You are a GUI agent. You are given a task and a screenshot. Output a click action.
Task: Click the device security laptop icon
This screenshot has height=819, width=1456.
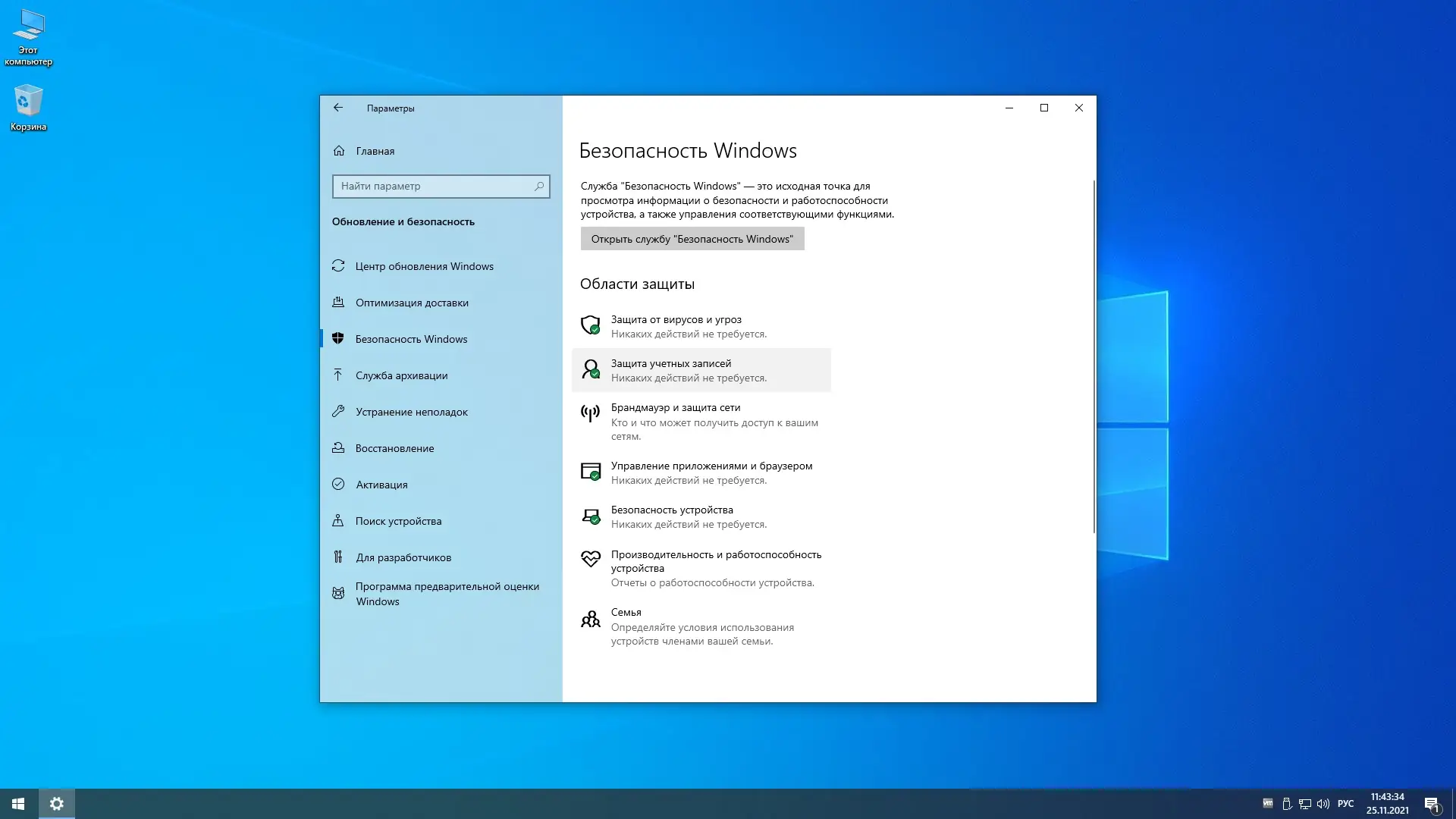(x=590, y=516)
